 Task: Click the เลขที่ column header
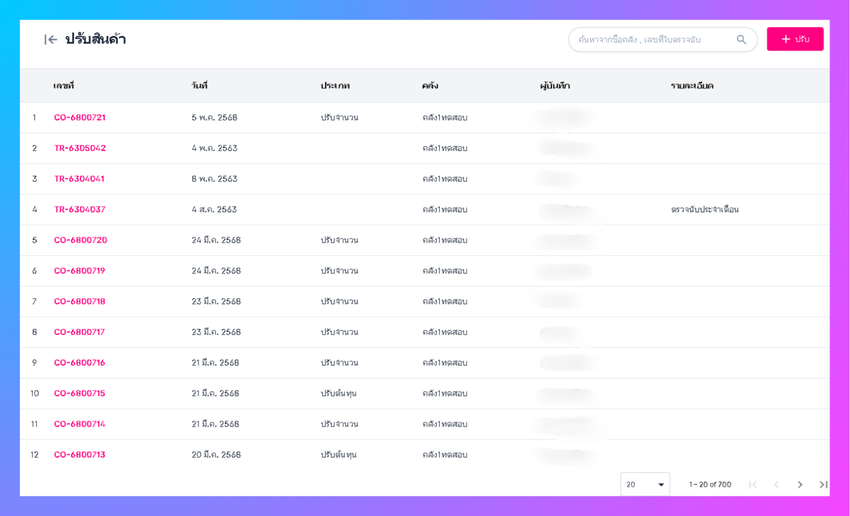pyautogui.click(x=63, y=86)
